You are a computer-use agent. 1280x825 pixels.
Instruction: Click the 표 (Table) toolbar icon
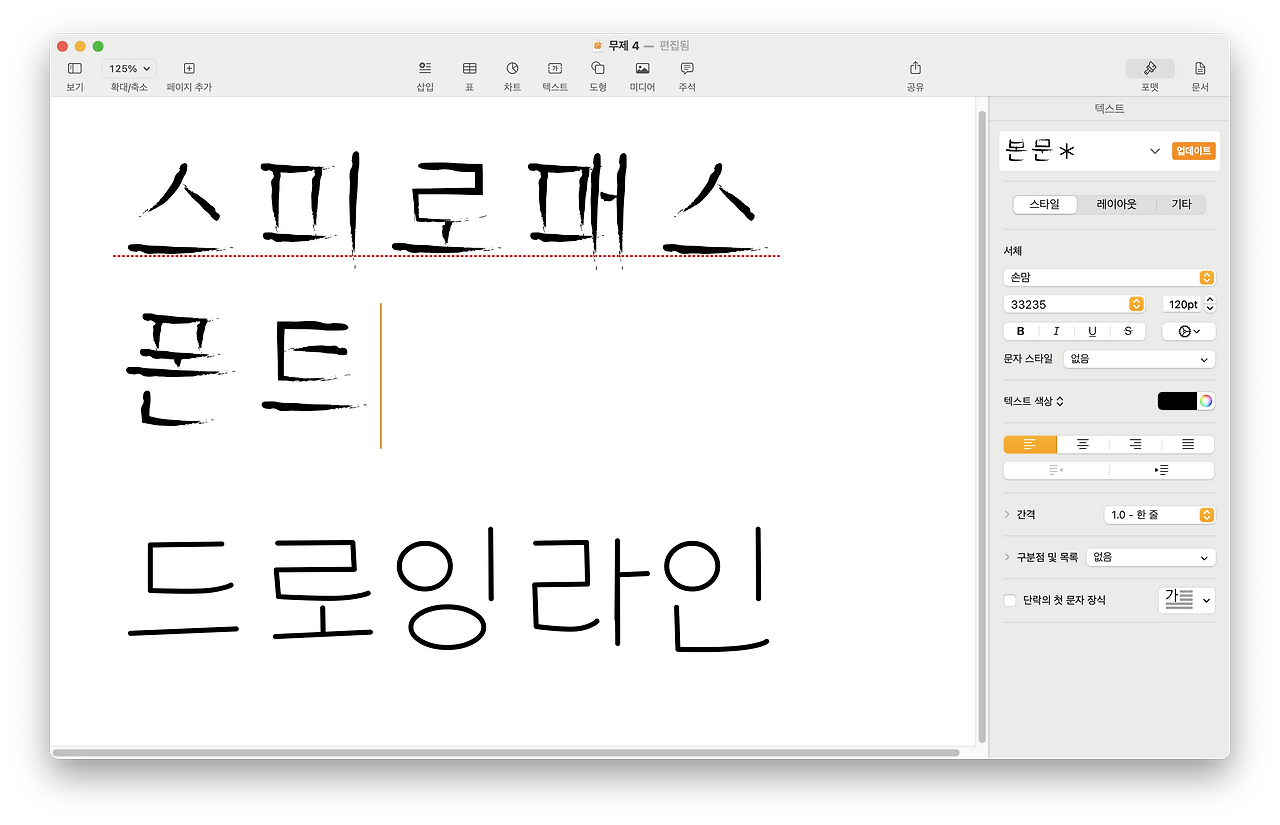469,68
